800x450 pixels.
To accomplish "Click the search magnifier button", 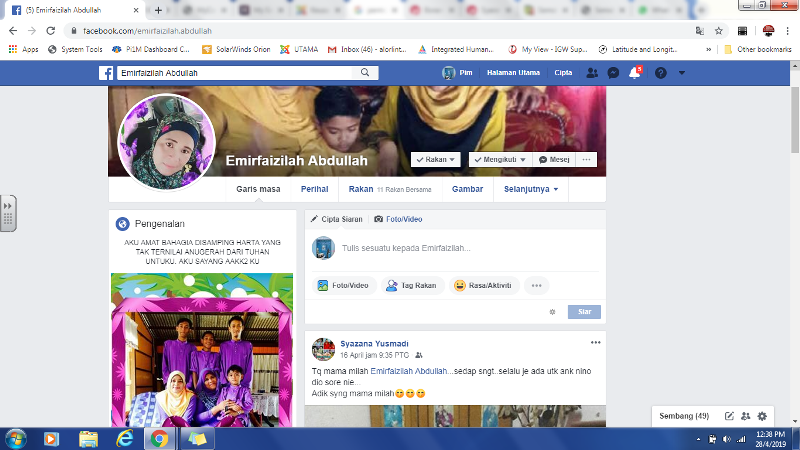I will point(367,73).
